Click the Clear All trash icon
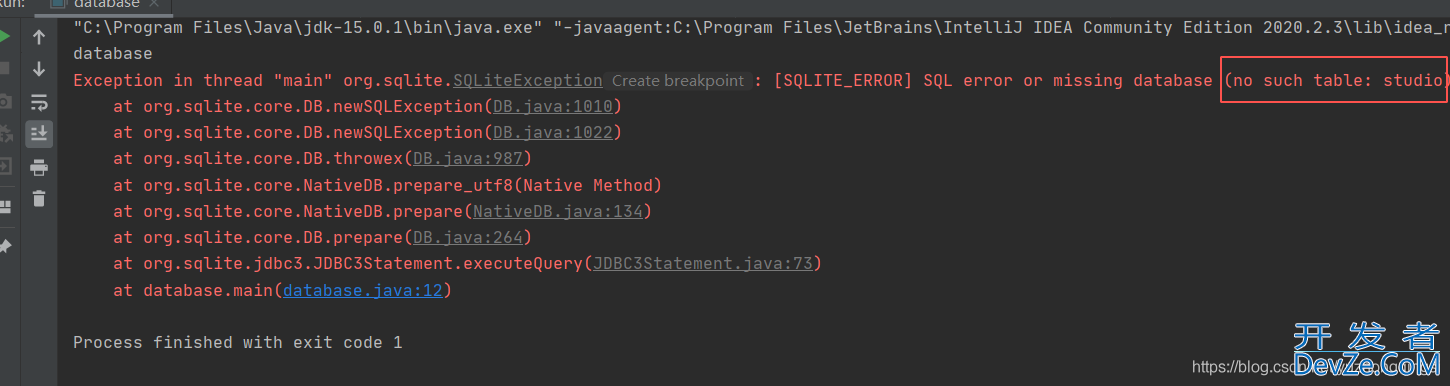Image resolution: width=1450 pixels, height=386 pixels. pyautogui.click(x=39, y=198)
